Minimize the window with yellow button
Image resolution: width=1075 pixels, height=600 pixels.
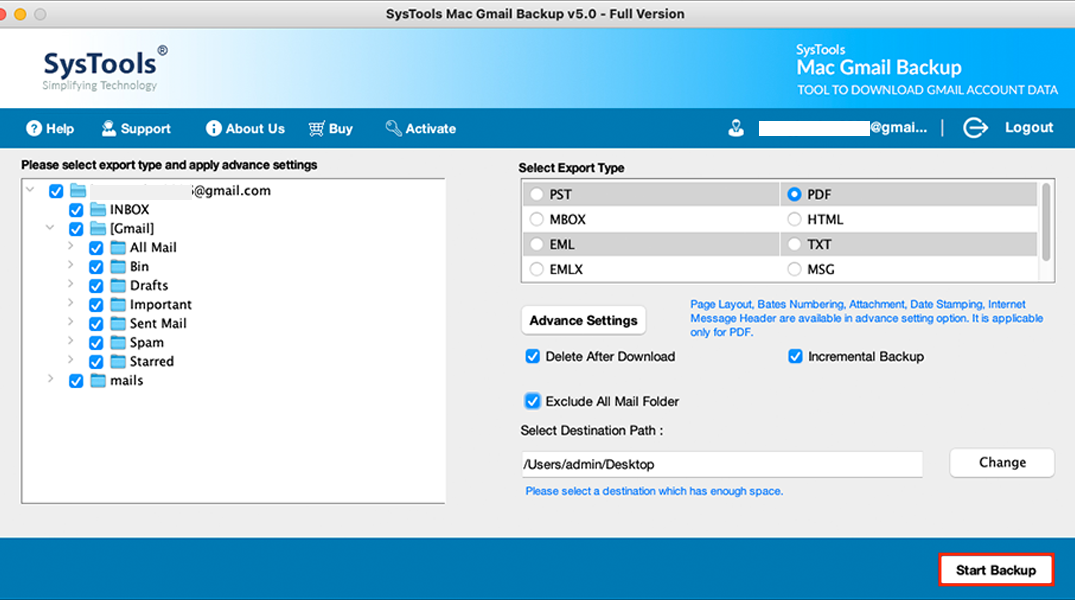[21, 14]
